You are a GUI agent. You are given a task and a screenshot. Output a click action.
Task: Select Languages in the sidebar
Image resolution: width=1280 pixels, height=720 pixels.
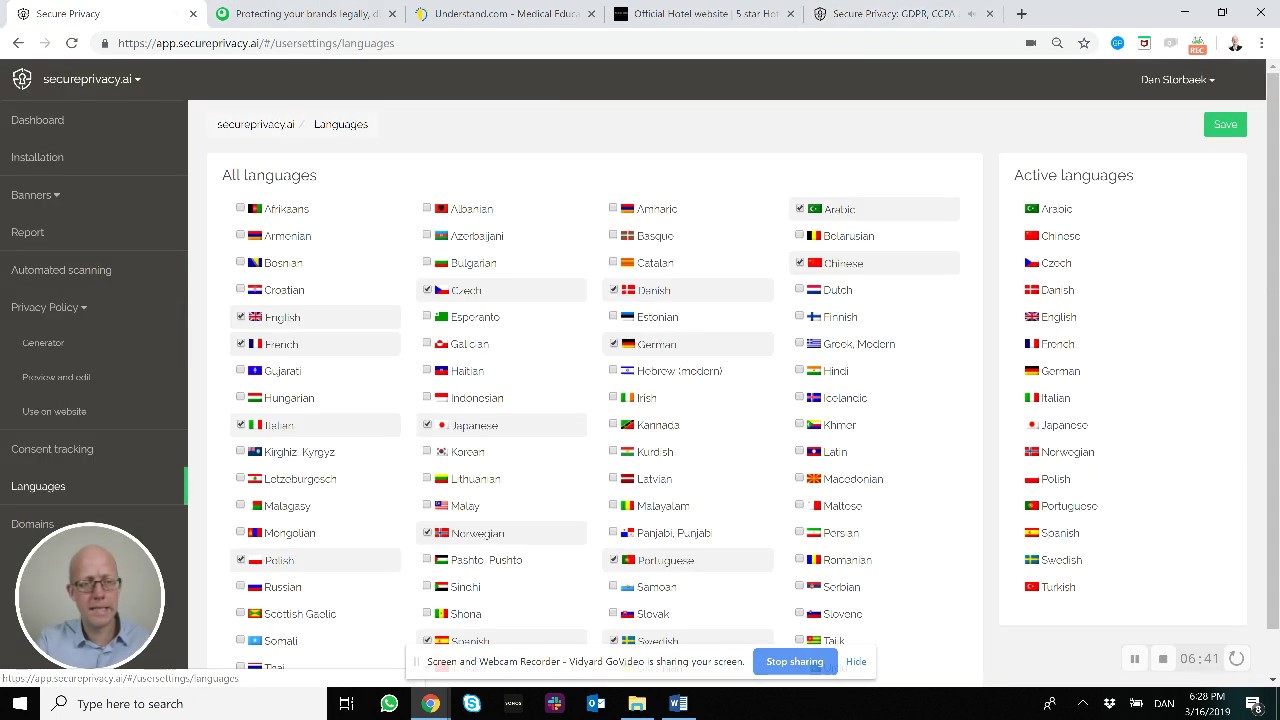pos(38,486)
